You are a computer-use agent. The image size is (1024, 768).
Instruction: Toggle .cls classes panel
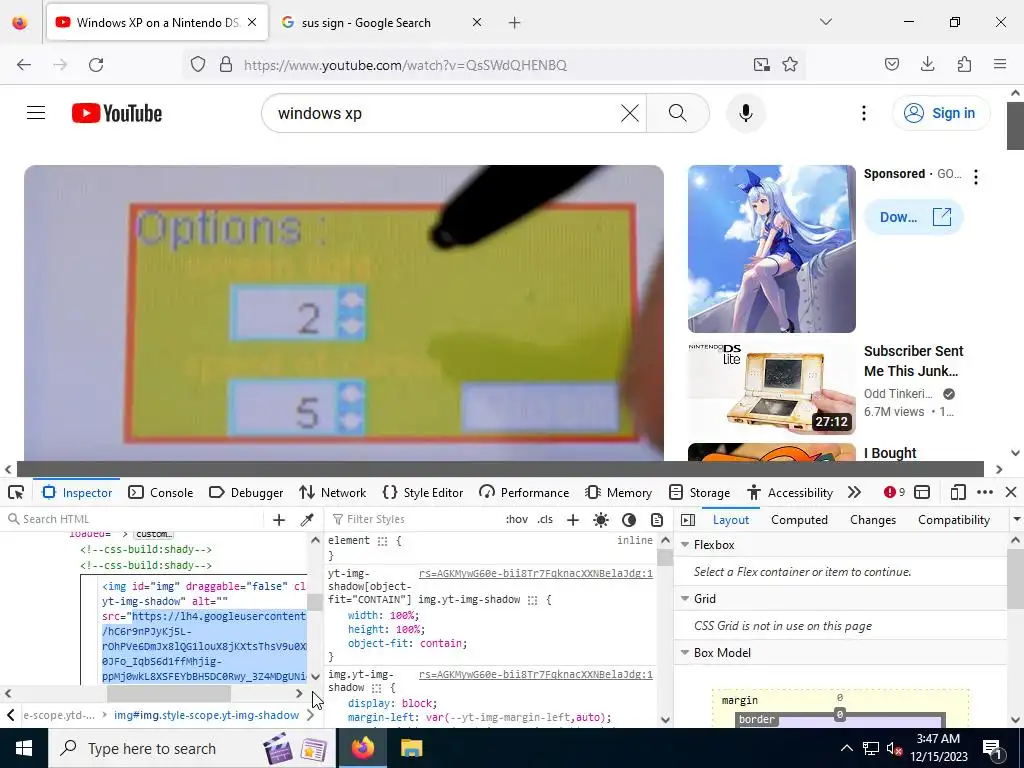click(x=545, y=519)
